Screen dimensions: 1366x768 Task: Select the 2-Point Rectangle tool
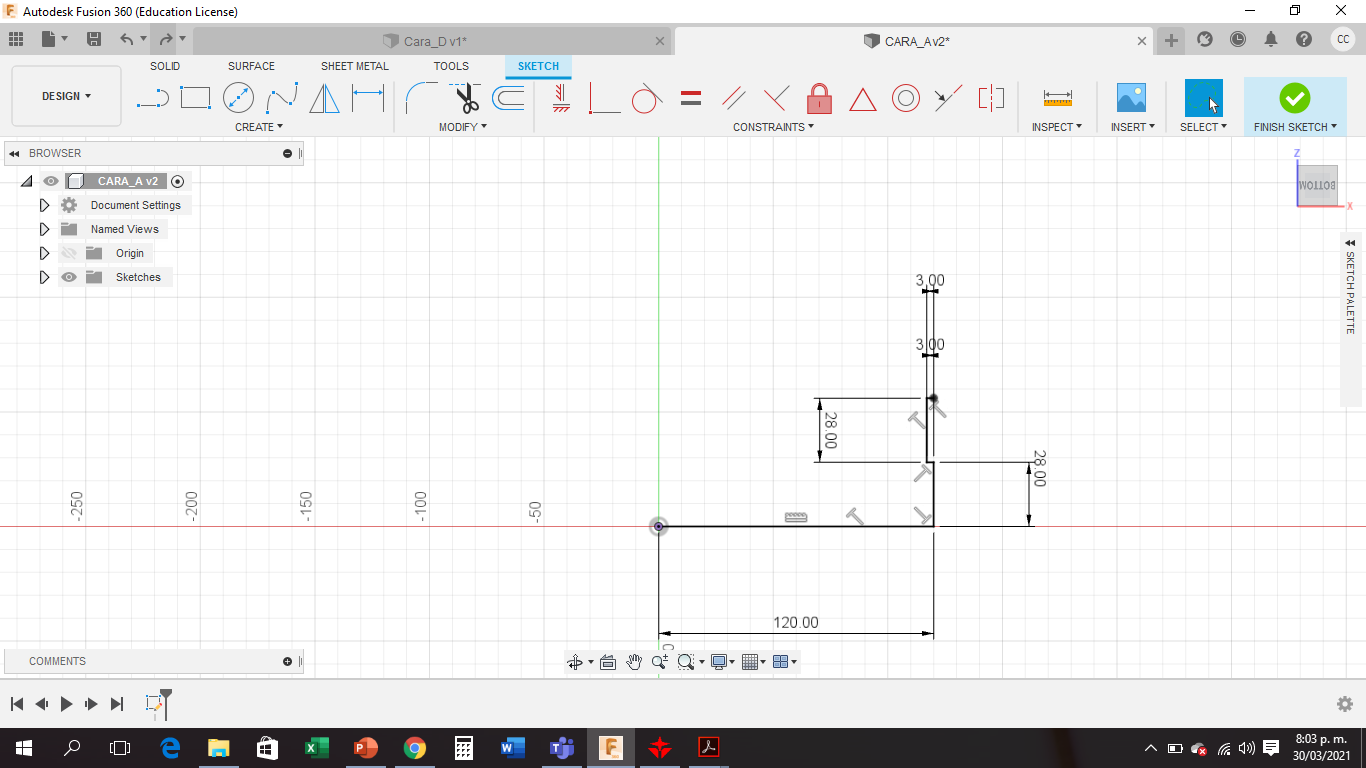tap(195, 98)
